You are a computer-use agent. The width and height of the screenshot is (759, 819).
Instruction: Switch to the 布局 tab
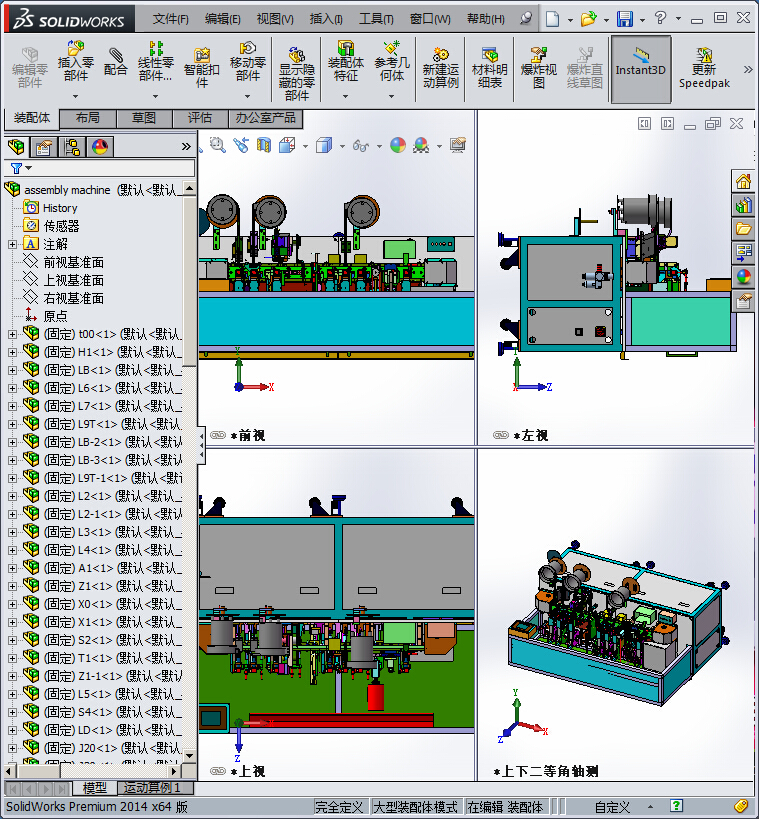88,118
